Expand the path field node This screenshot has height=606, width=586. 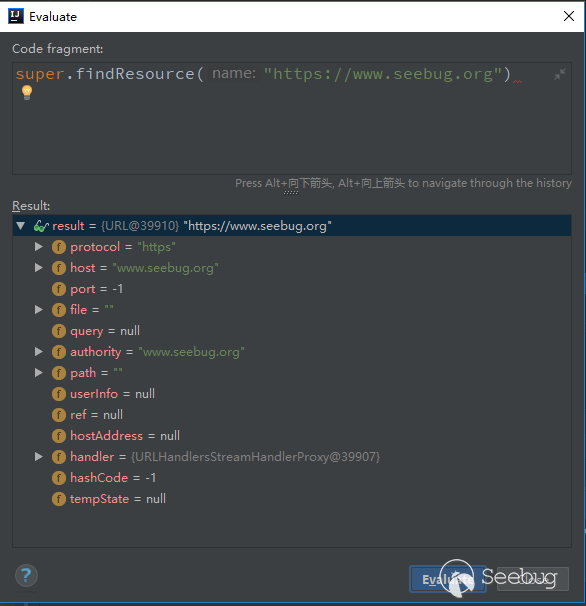(39, 373)
